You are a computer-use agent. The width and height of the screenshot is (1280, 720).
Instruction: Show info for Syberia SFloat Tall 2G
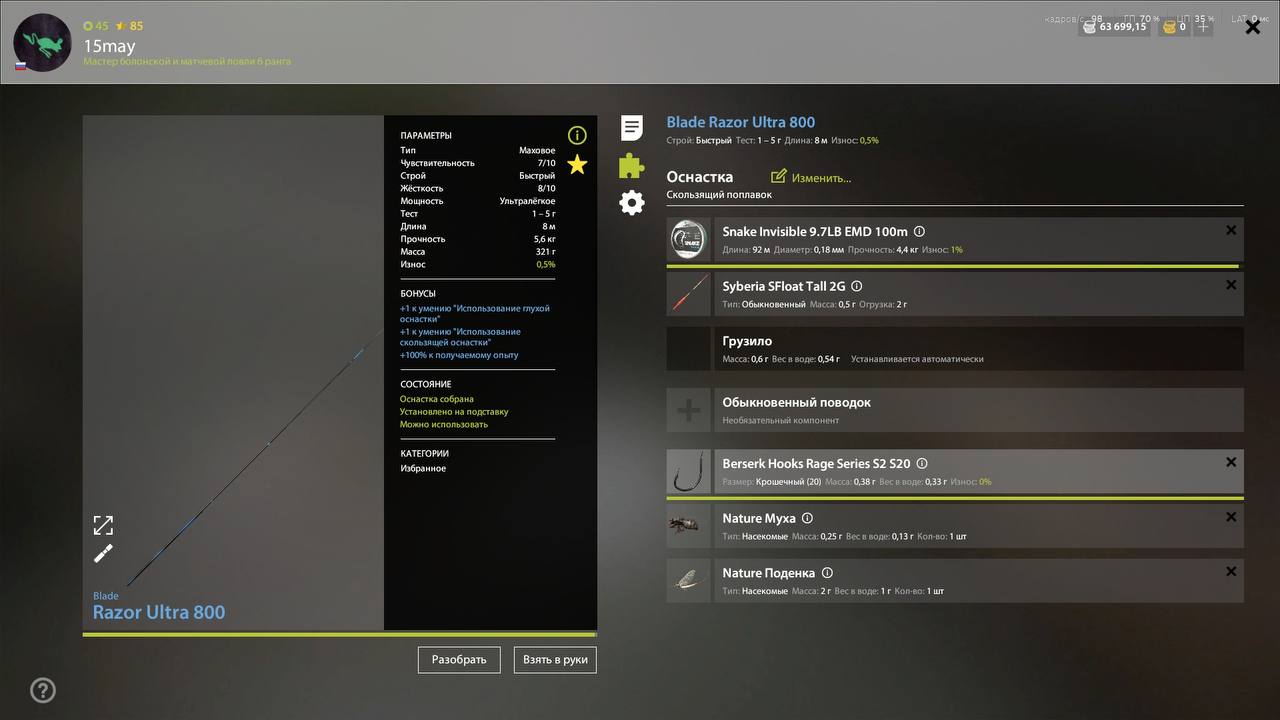coord(856,286)
